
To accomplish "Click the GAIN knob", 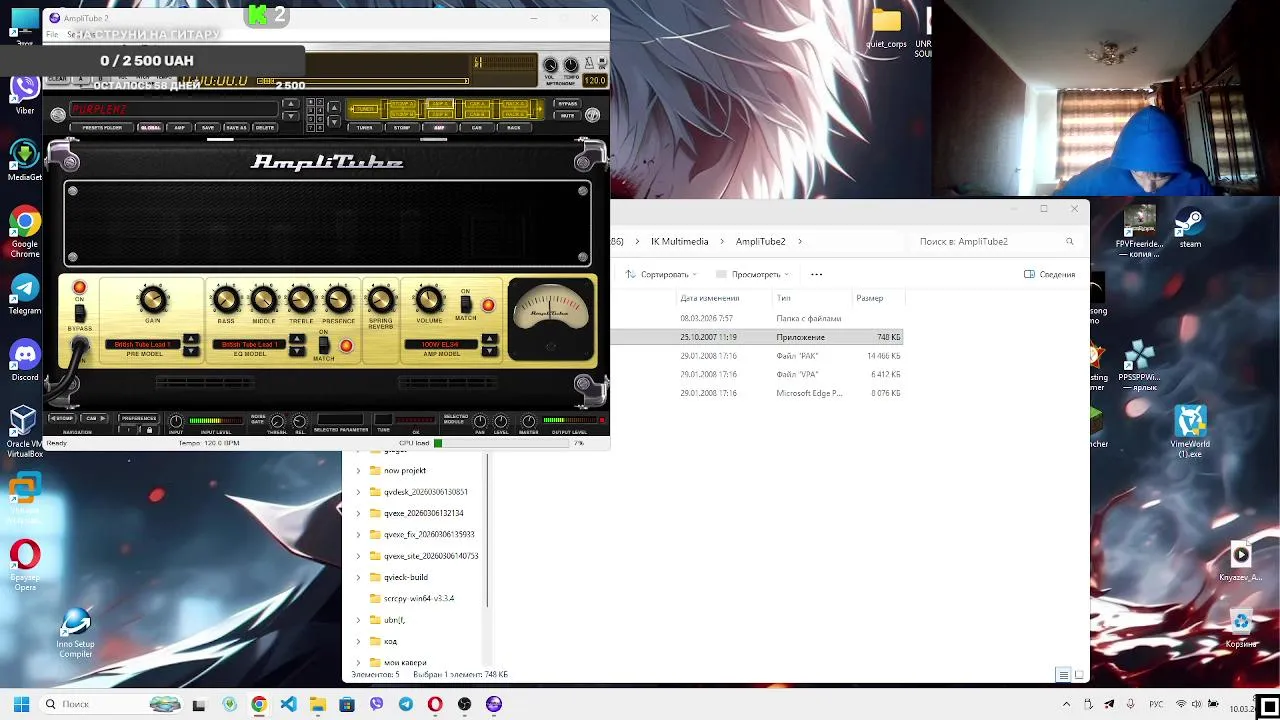I will [153, 299].
